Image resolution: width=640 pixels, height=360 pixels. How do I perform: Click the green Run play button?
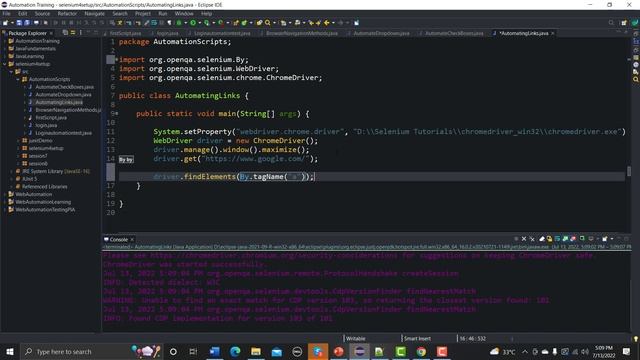tap(193, 23)
